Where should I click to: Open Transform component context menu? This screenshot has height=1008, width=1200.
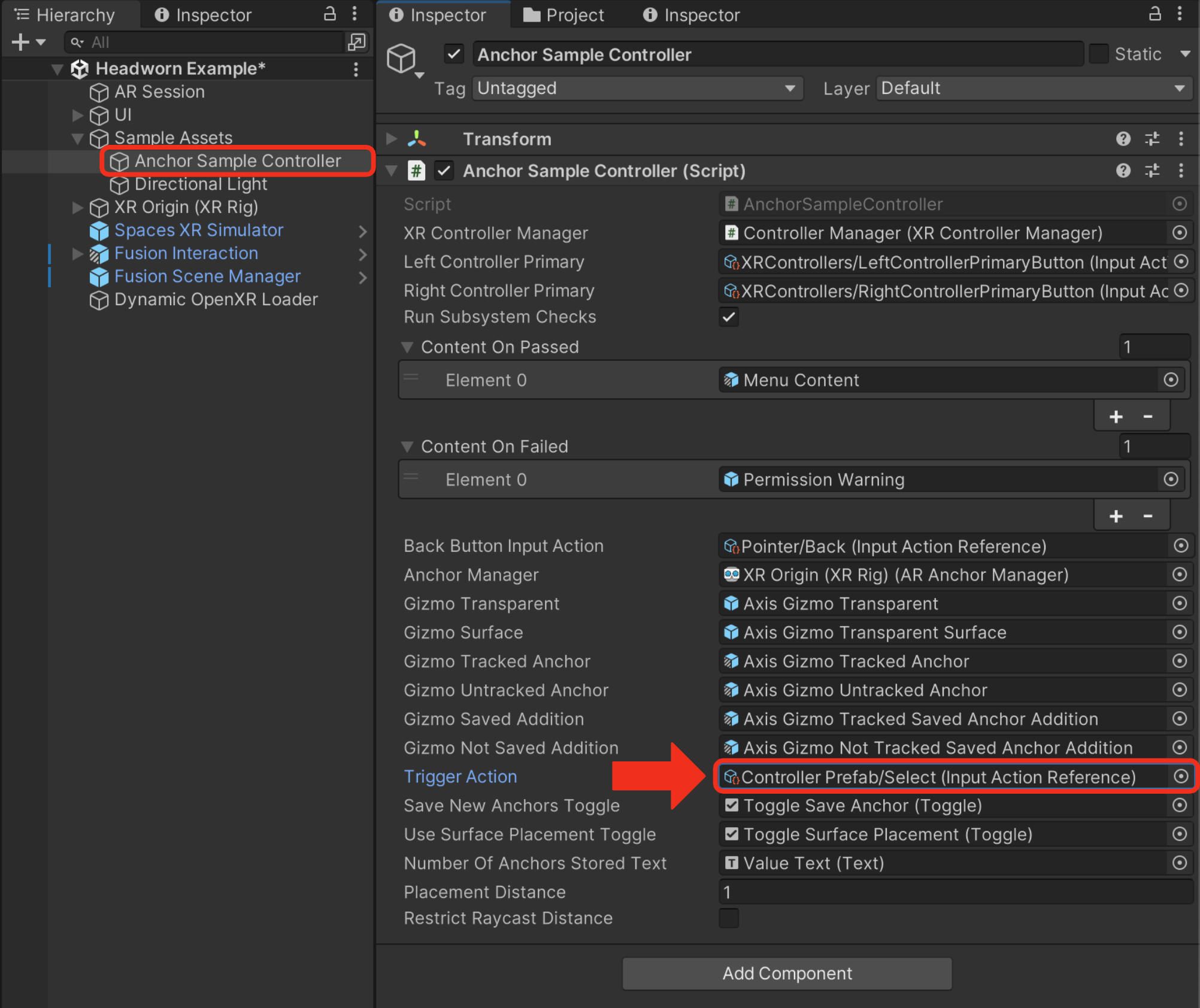coord(1181,139)
